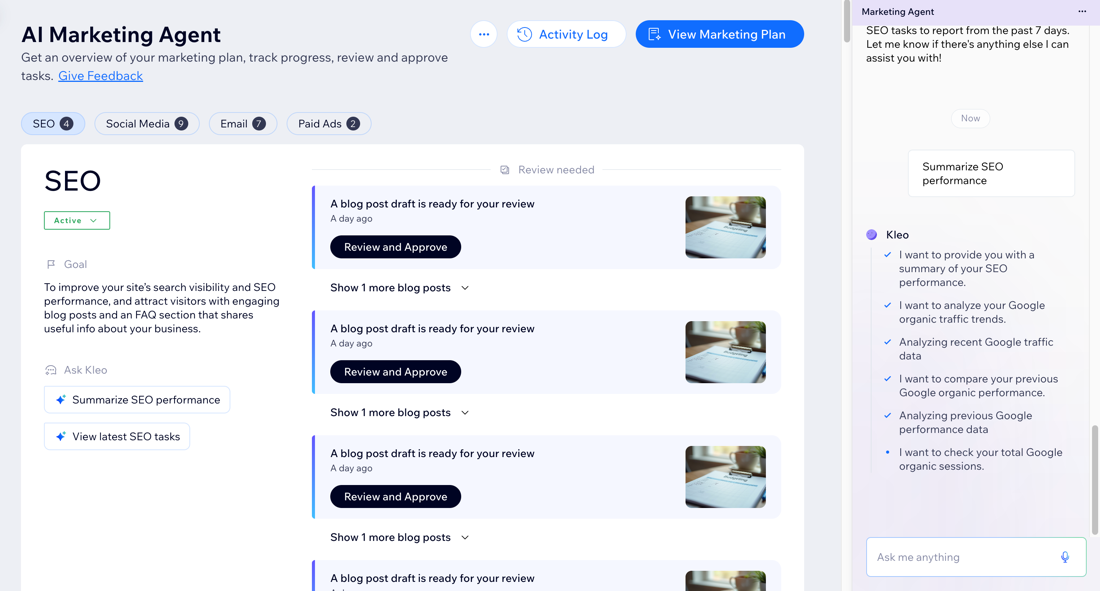The image size is (1100, 591).
Task: Open second blog post thumbnail image
Action: pos(725,352)
